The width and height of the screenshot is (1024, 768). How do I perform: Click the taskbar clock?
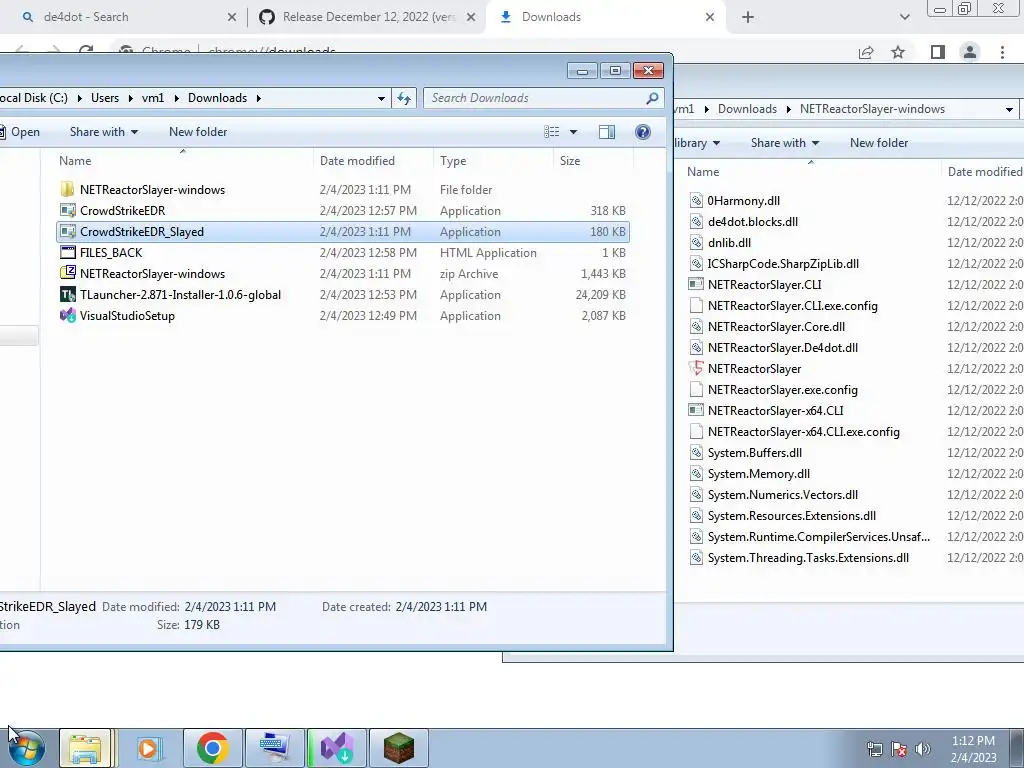973,749
